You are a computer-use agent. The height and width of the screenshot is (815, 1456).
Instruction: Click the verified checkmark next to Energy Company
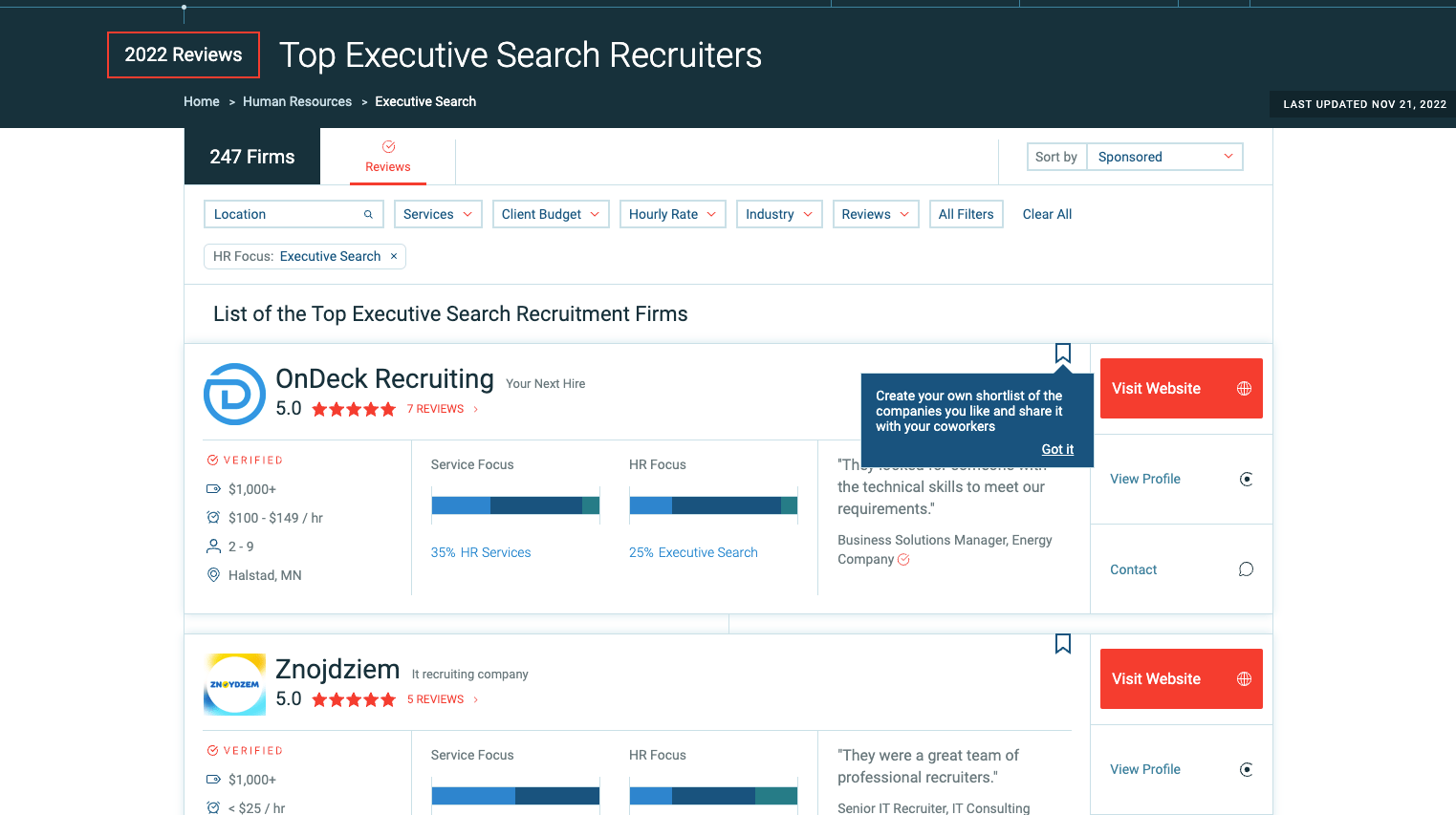tap(903, 559)
